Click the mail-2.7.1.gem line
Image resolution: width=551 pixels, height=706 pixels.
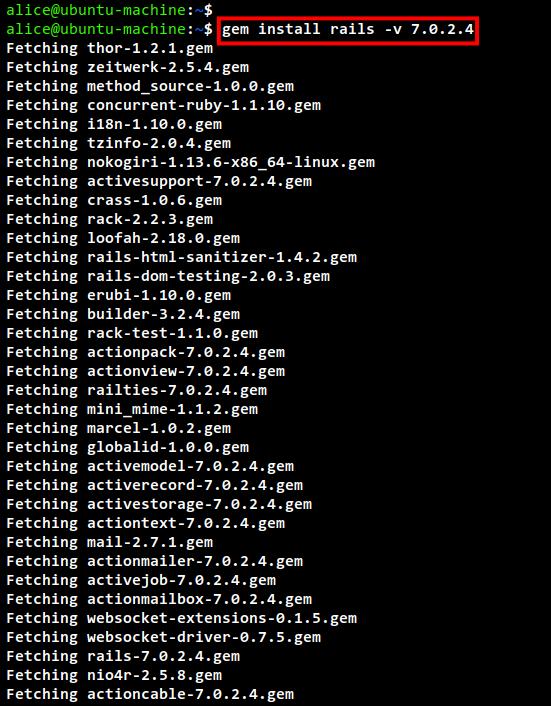109,542
